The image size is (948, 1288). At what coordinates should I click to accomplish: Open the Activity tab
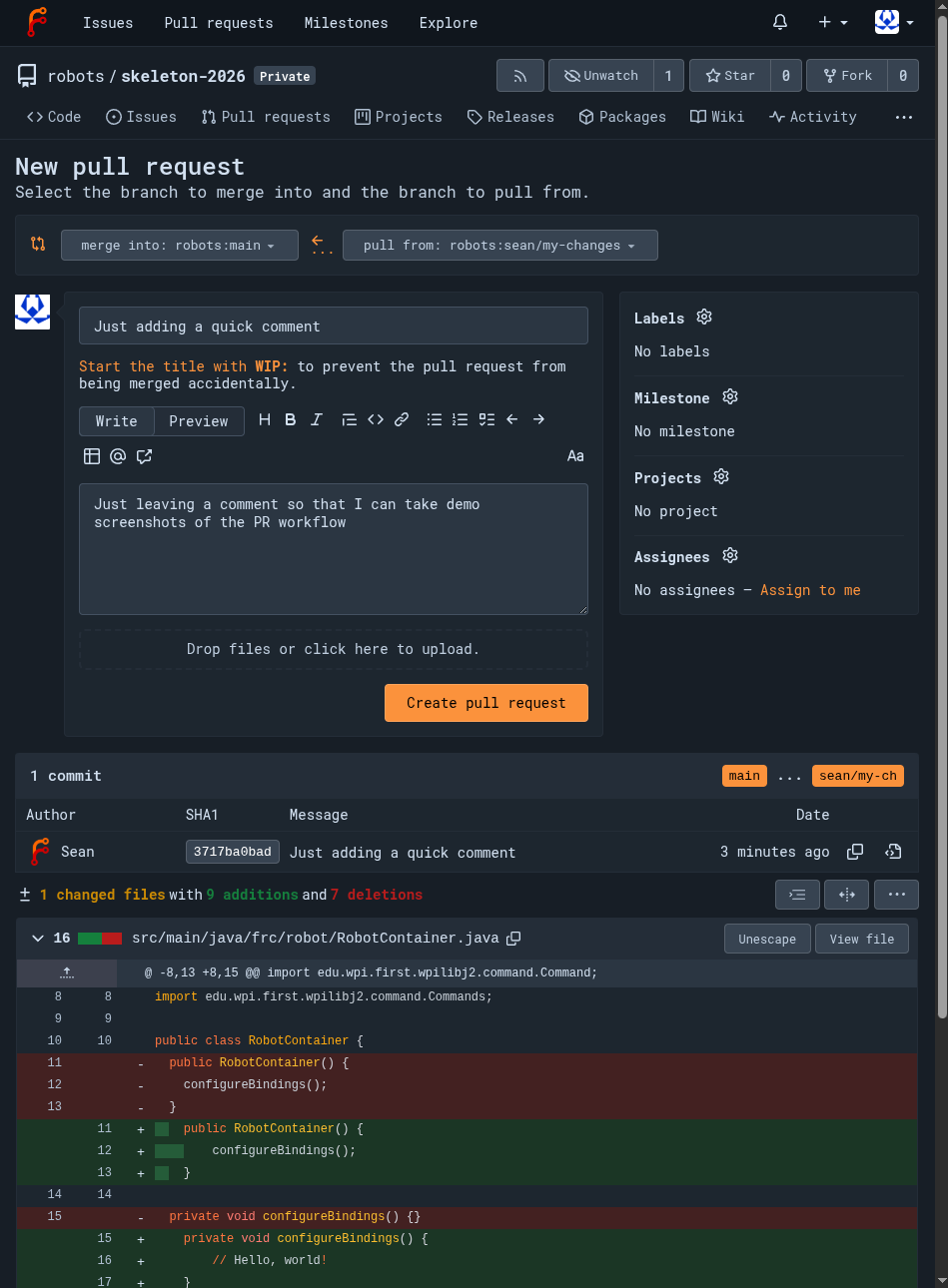pyautogui.click(x=813, y=117)
